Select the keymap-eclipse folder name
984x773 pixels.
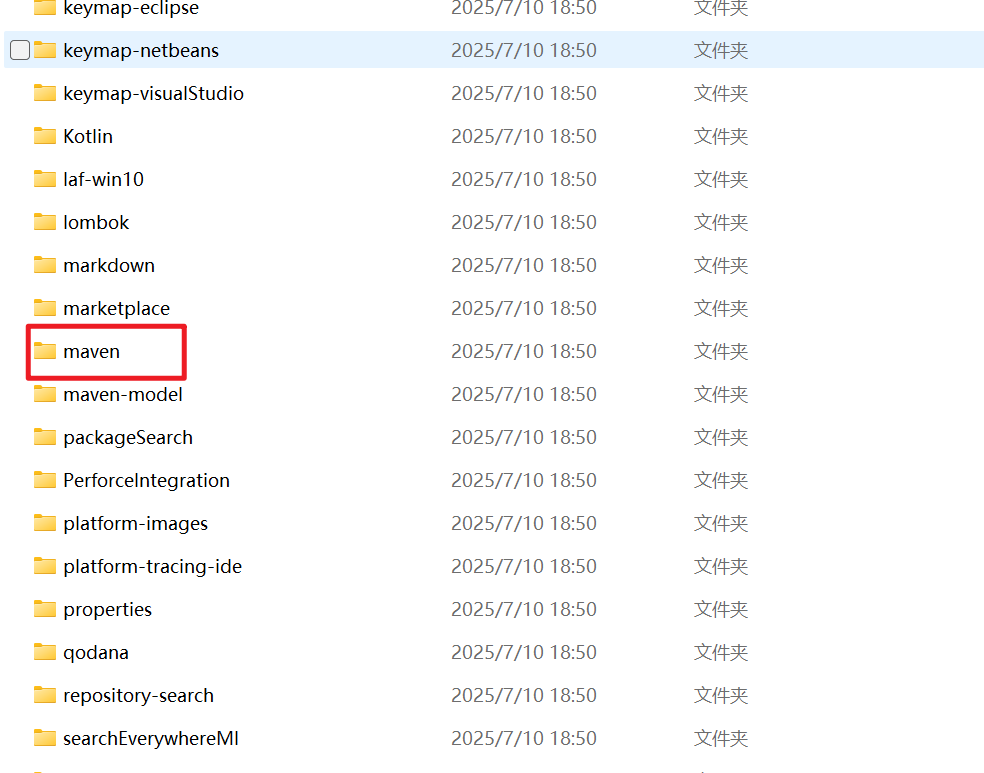point(131,8)
